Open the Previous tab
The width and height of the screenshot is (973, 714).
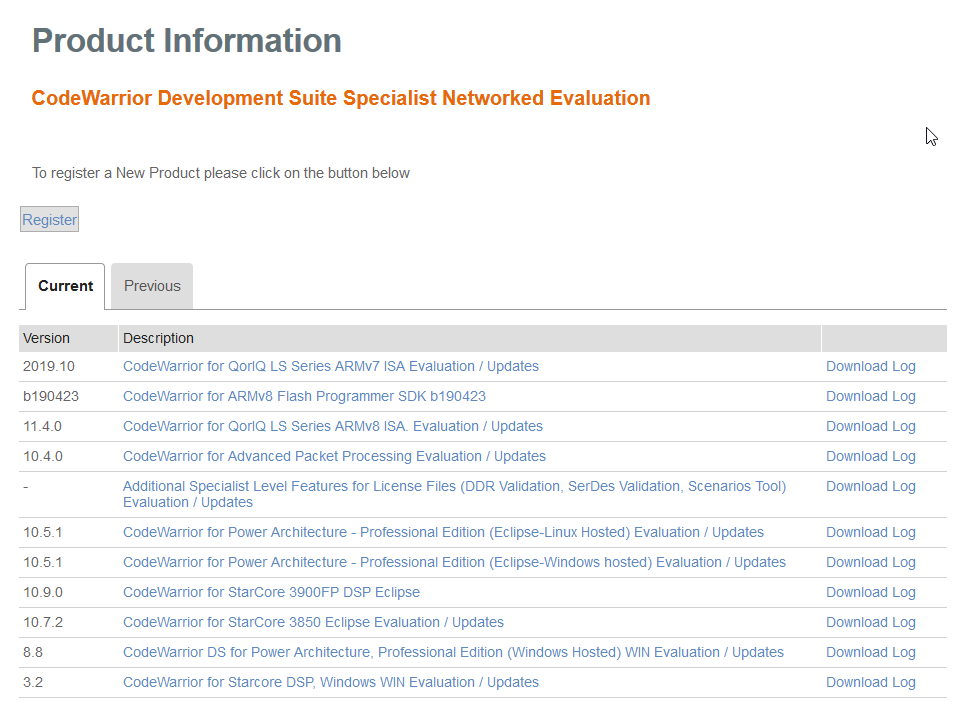[x=152, y=286]
